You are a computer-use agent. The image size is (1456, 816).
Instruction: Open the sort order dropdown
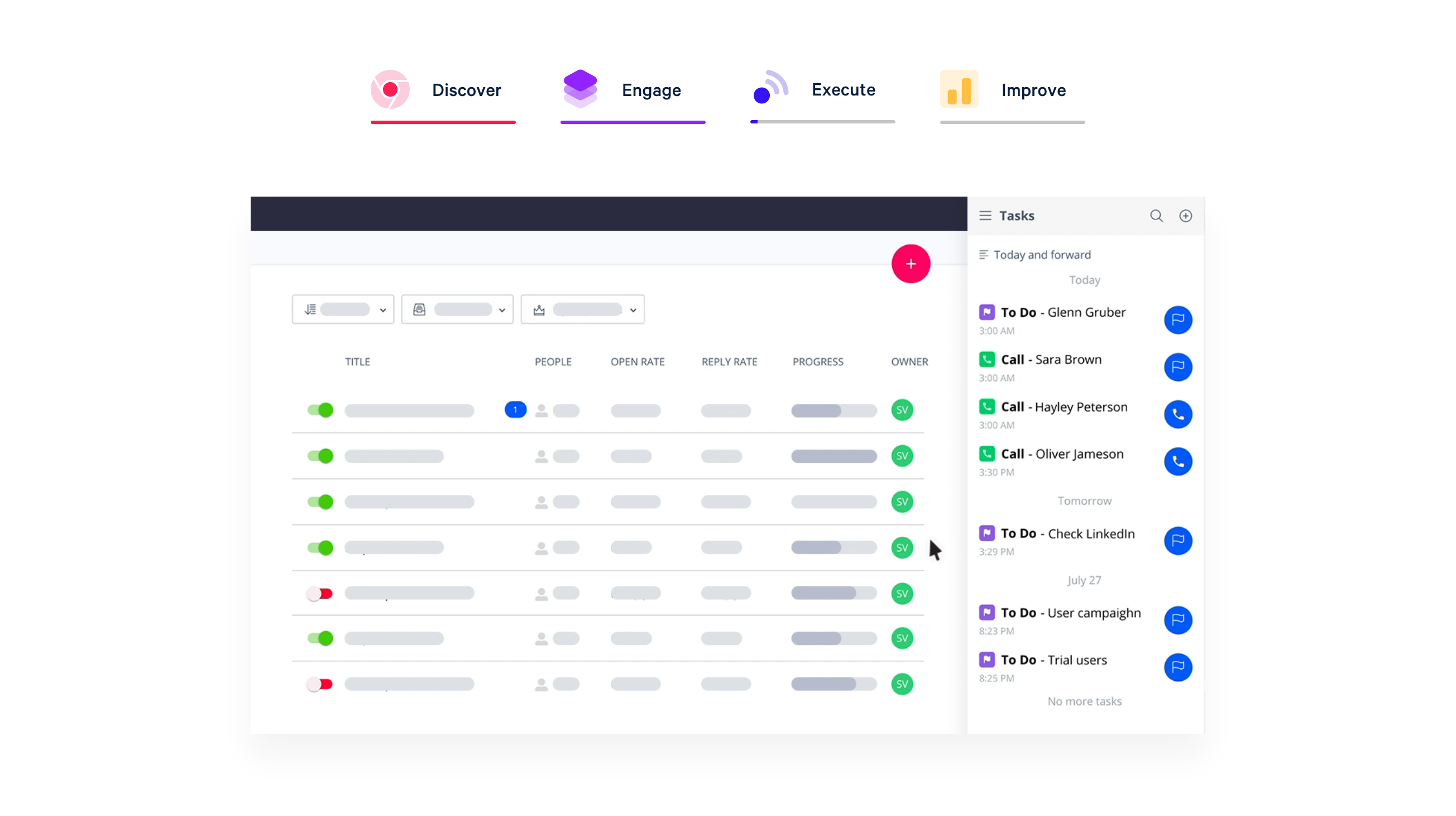coord(343,309)
